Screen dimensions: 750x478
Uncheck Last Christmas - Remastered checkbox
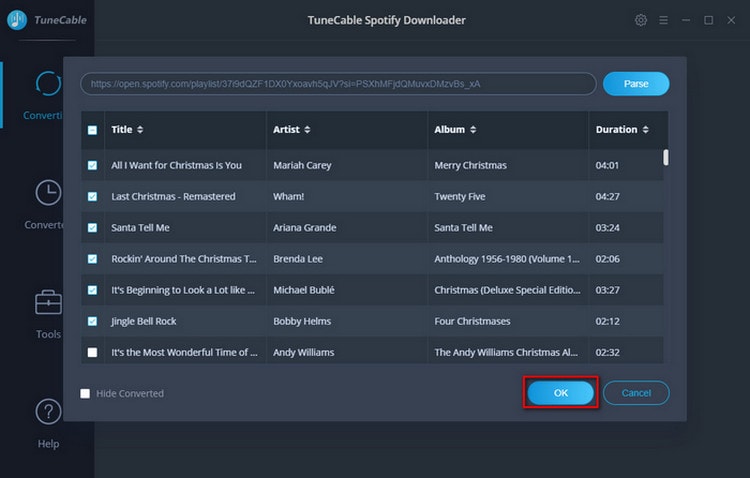[x=92, y=197]
